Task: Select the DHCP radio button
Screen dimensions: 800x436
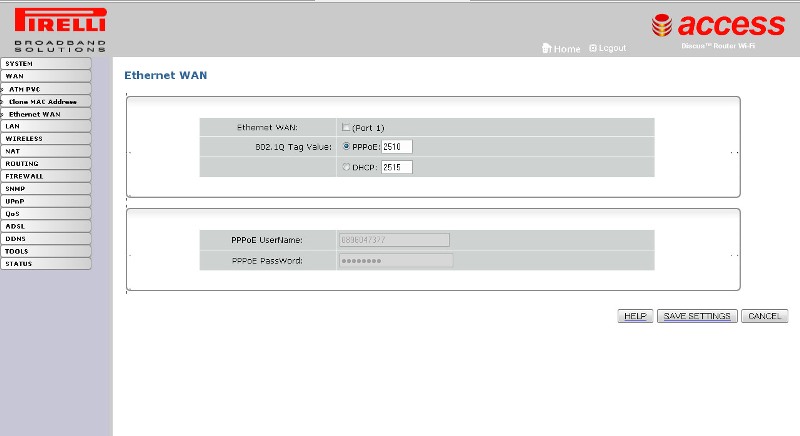Action: 347,167
